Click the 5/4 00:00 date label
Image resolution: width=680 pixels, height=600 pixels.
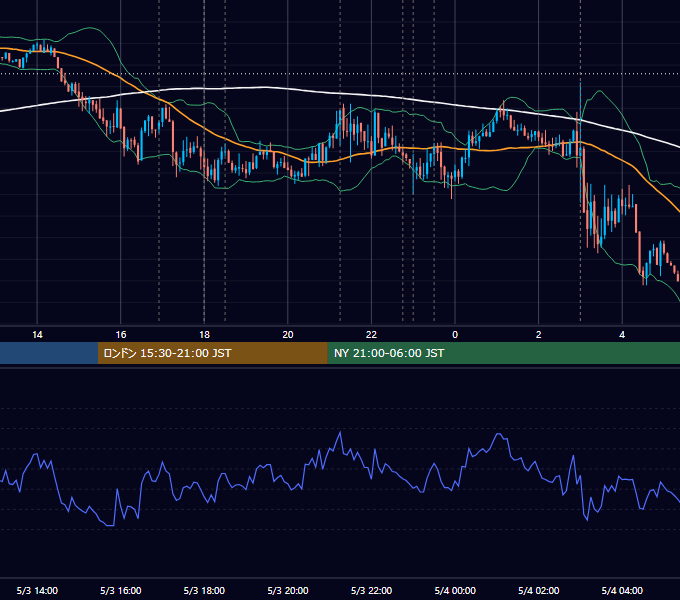pos(455,590)
